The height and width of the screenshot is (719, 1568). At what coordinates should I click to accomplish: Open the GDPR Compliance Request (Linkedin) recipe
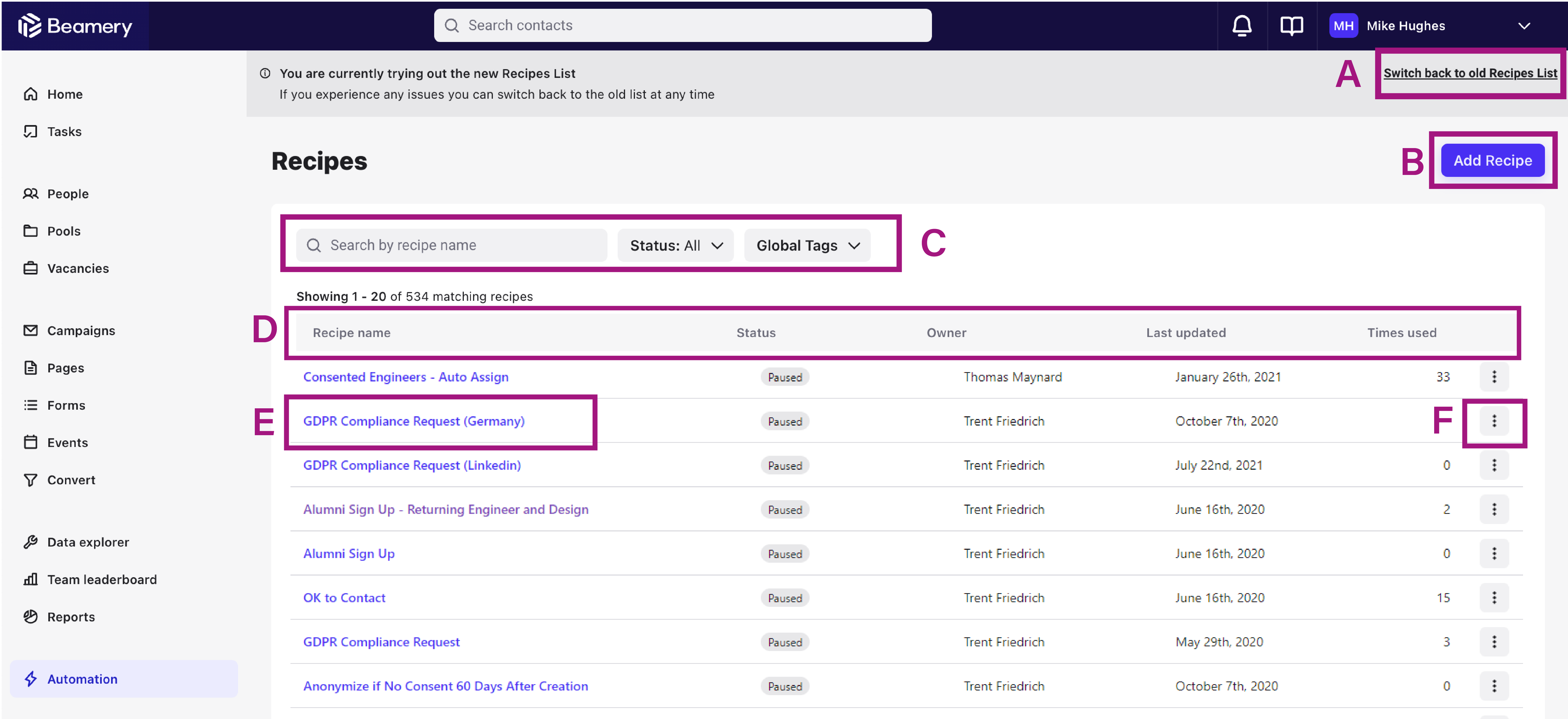pos(412,465)
